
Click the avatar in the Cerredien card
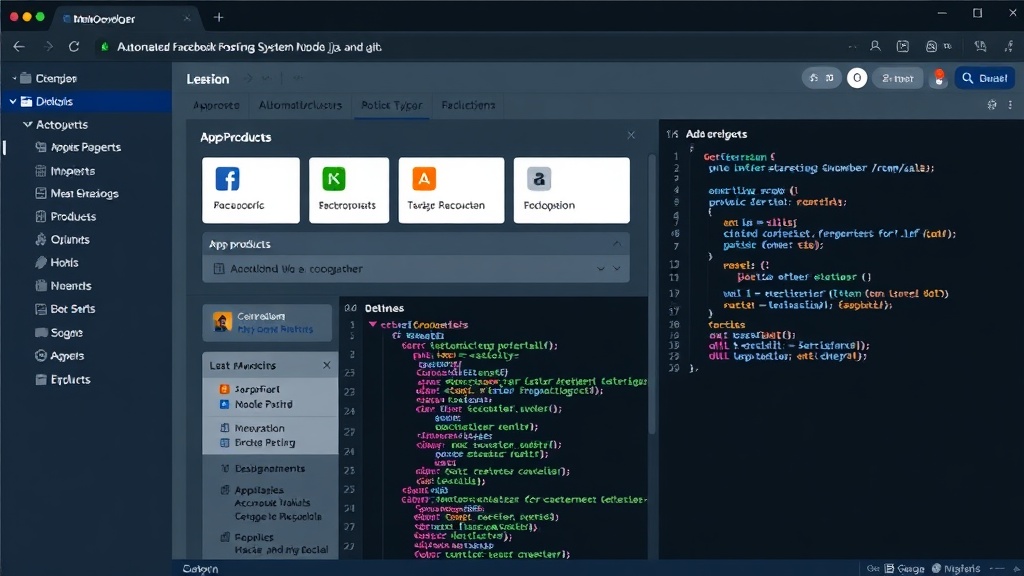click(x=222, y=322)
